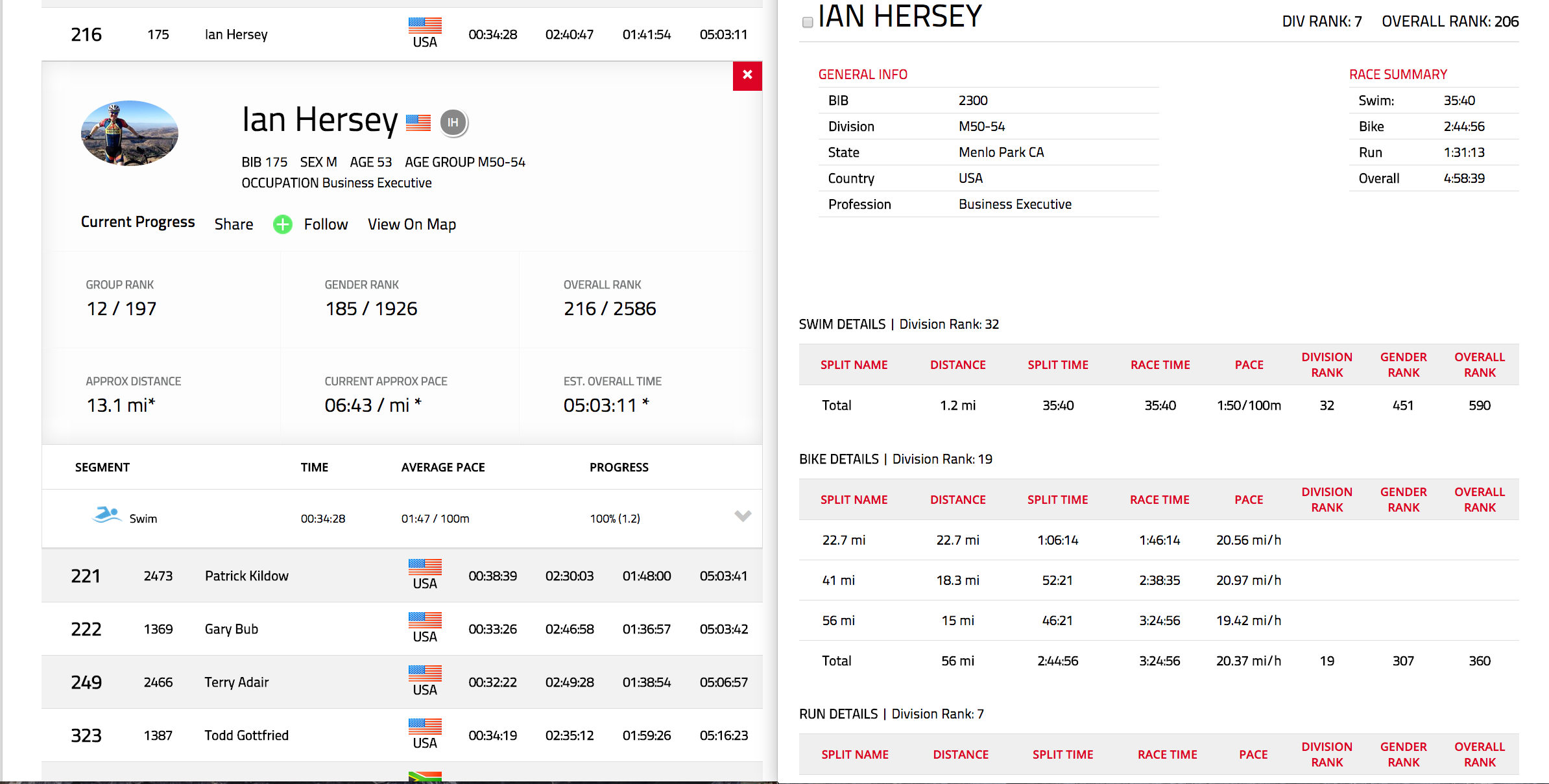Viewport: 1549px width, 784px height.
Task: Click USA flag in Gary Bub row
Action: (425, 621)
